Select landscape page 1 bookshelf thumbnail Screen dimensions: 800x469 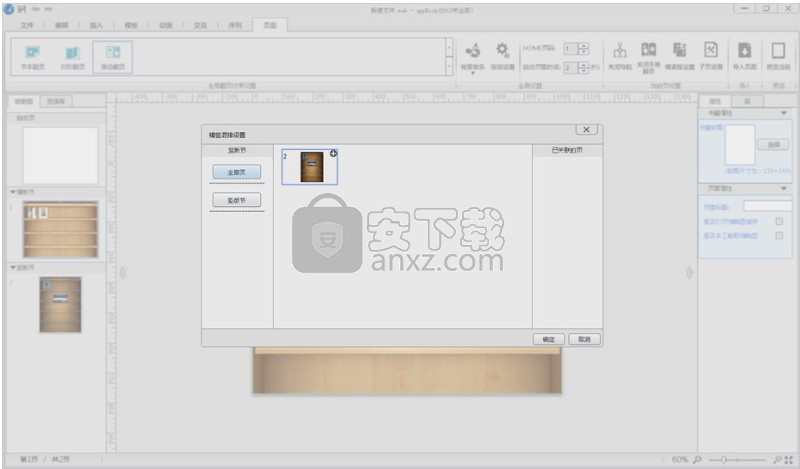click(x=60, y=230)
